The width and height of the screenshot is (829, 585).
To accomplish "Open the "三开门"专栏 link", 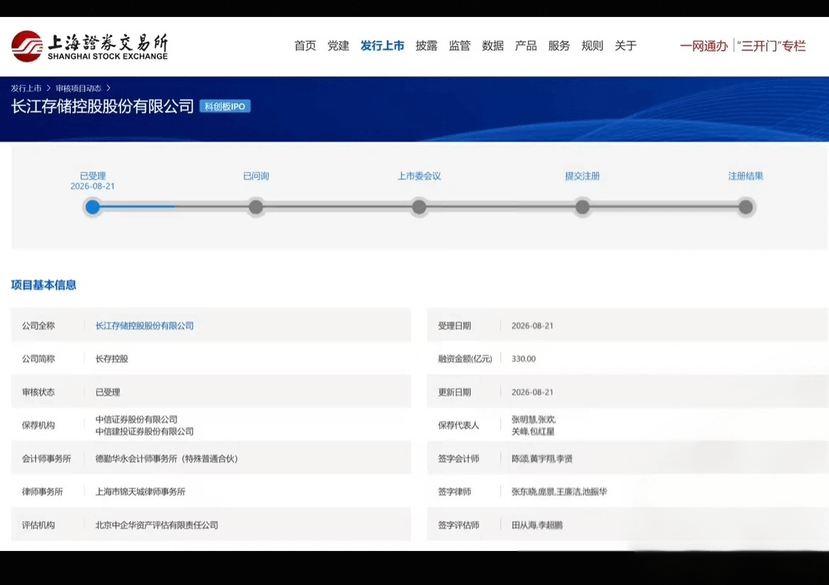I will (771, 47).
